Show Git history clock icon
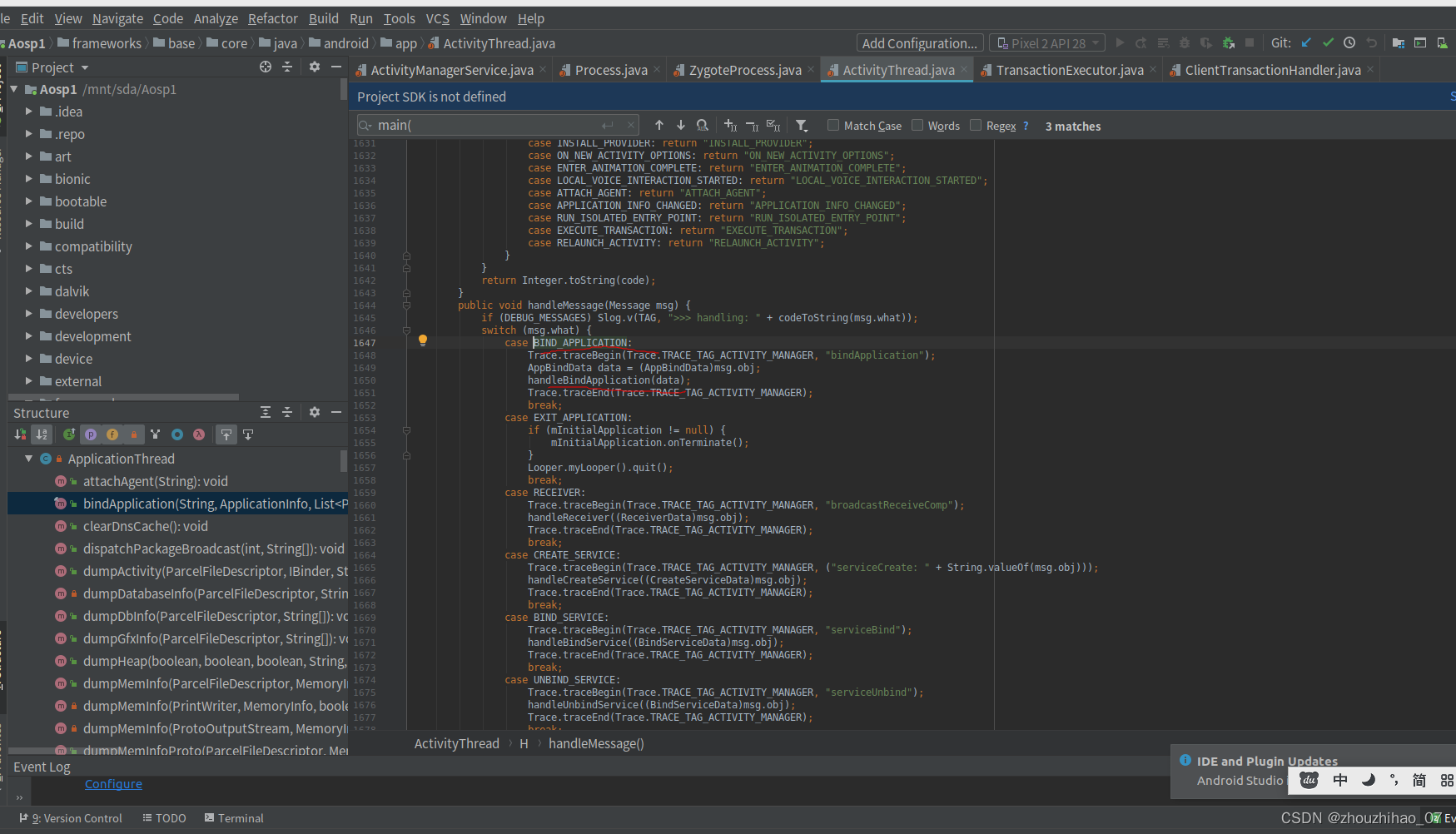Image resolution: width=1456 pixels, height=834 pixels. 1349,42
